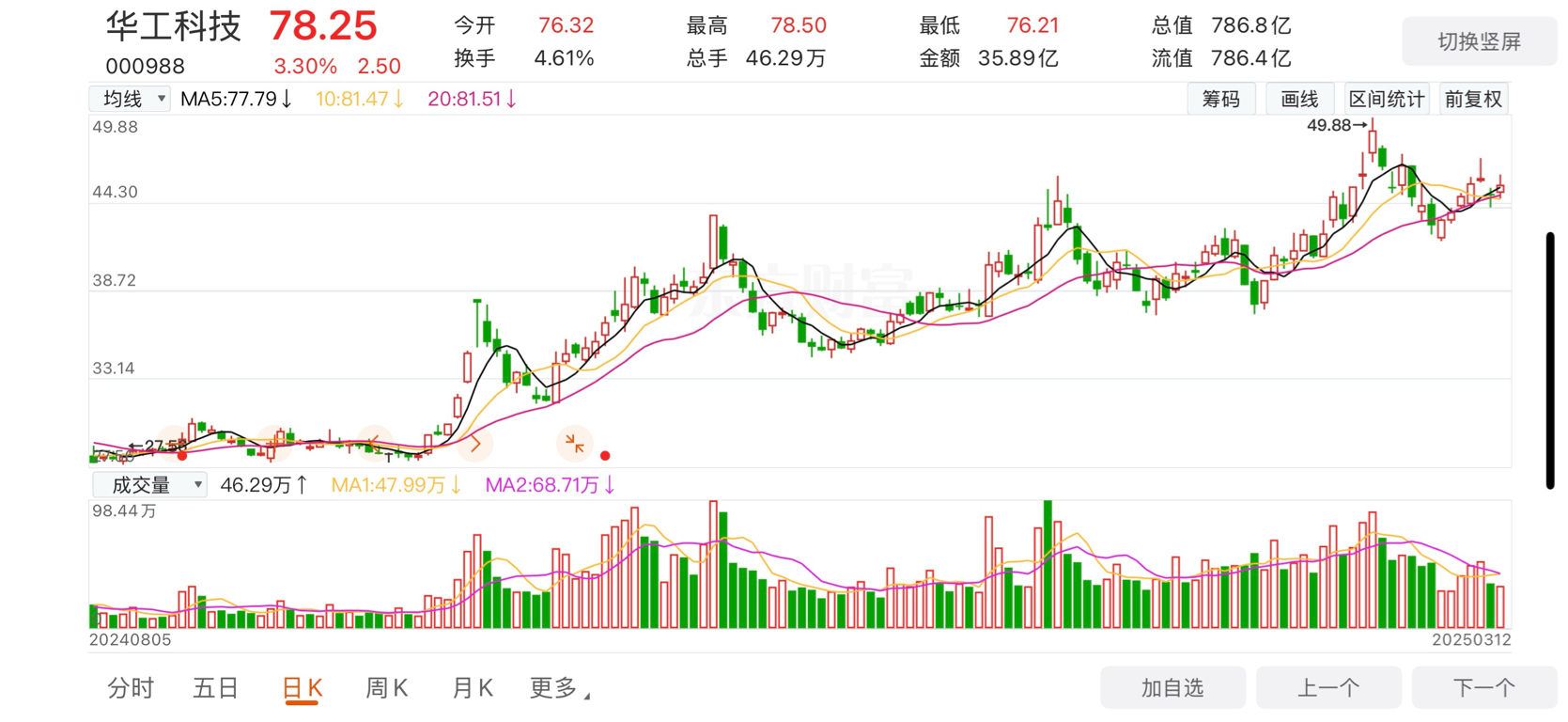
Task: Click the 33.14 price axis label
Action: pos(114,369)
